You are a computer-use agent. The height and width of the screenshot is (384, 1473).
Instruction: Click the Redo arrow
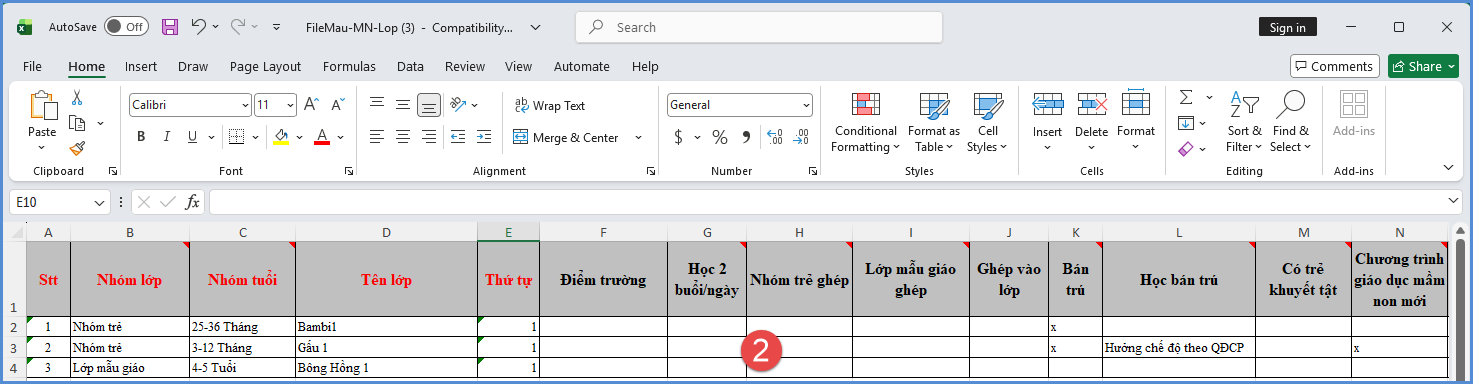pyautogui.click(x=238, y=27)
